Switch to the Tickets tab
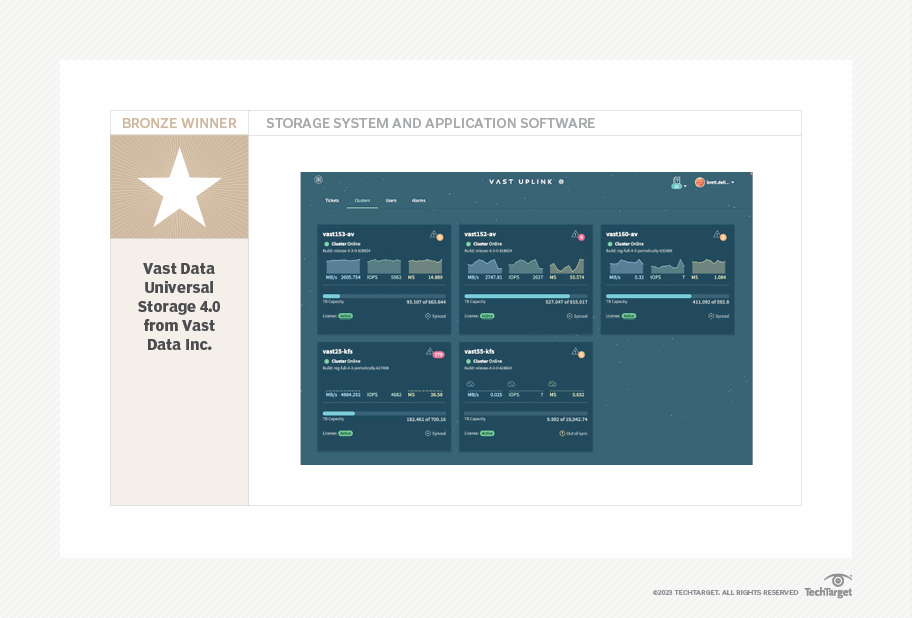Image resolution: width=912 pixels, height=618 pixels. point(331,200)
